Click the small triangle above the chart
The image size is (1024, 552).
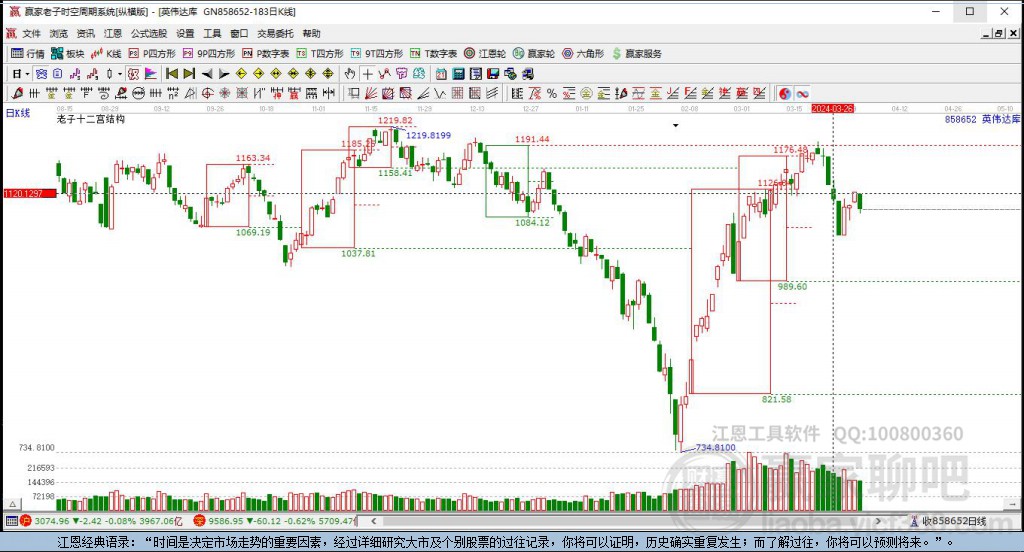click(x=676, y=125)
